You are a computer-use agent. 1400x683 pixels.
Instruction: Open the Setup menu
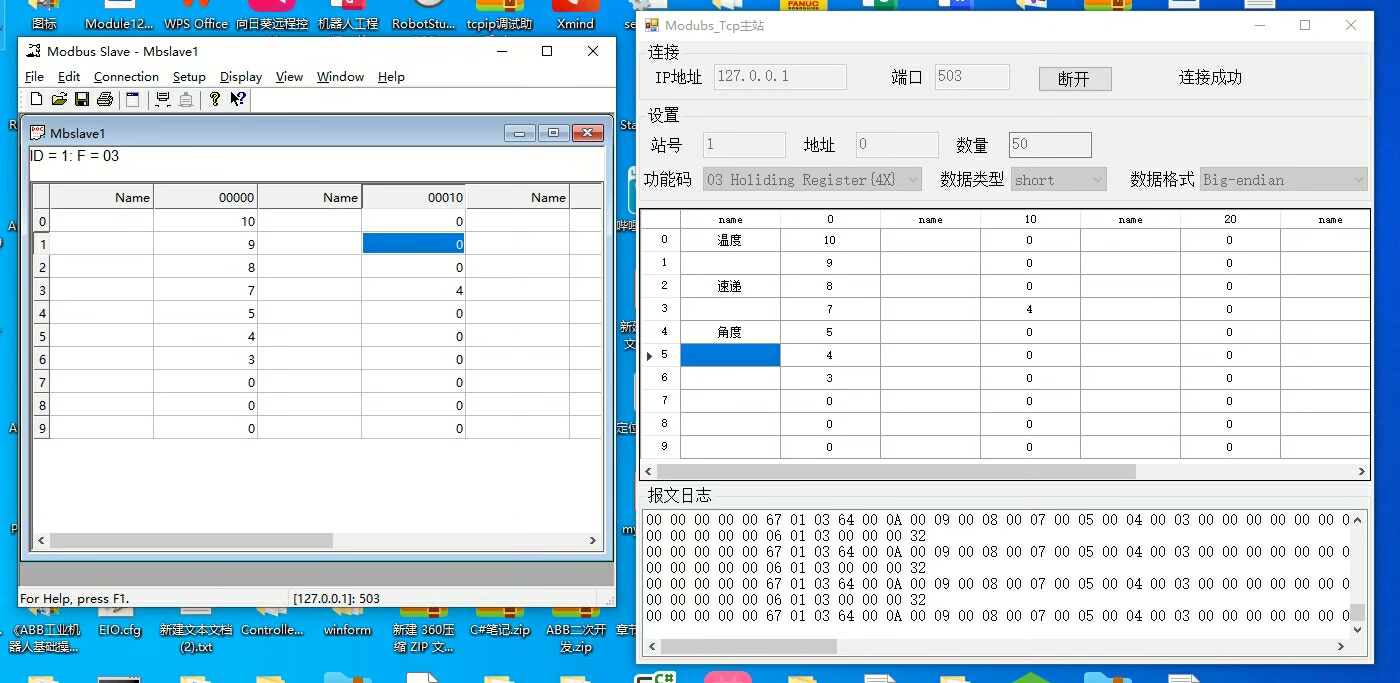[189, 77]
